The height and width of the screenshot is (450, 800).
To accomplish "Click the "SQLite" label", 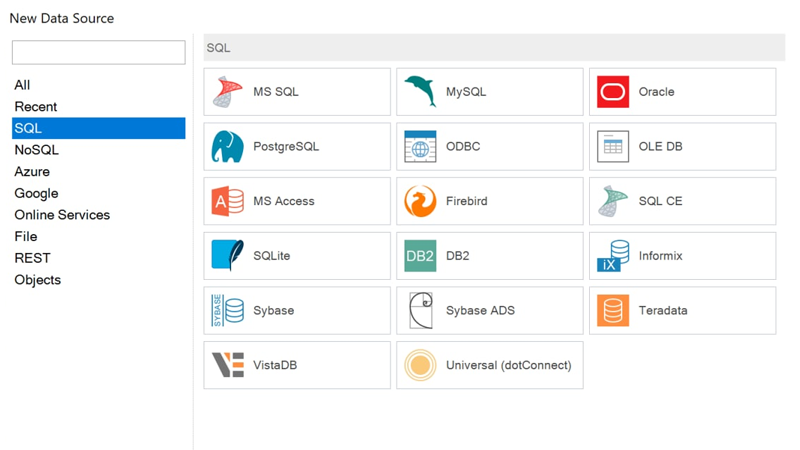I will click(271, 256).
